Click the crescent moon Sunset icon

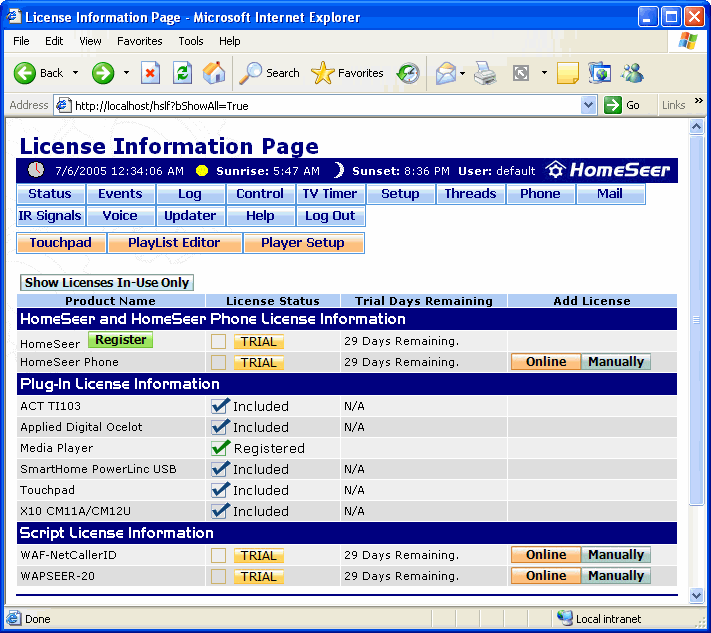pos(339,170)
